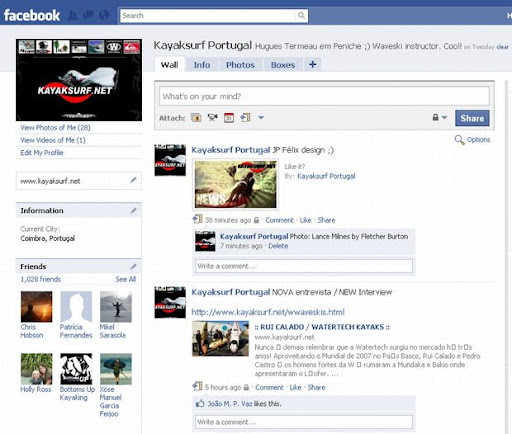Viewport: 512px width, 434px height.
Task: Open João M. P. Vaz profile link
Action: [230, 404]
